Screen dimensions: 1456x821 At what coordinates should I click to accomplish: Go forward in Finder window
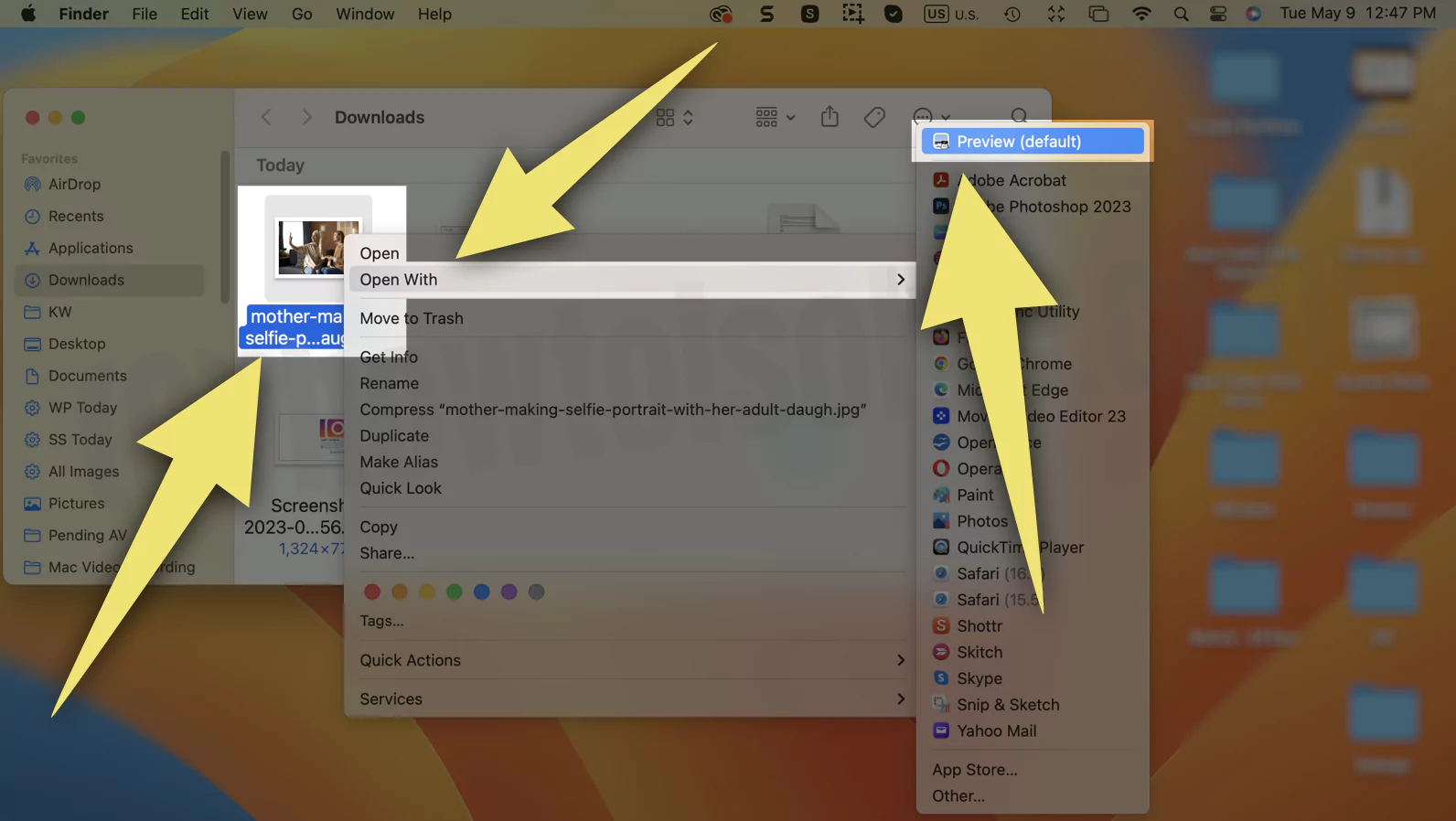pyautogui.click(x=306, y=117)
